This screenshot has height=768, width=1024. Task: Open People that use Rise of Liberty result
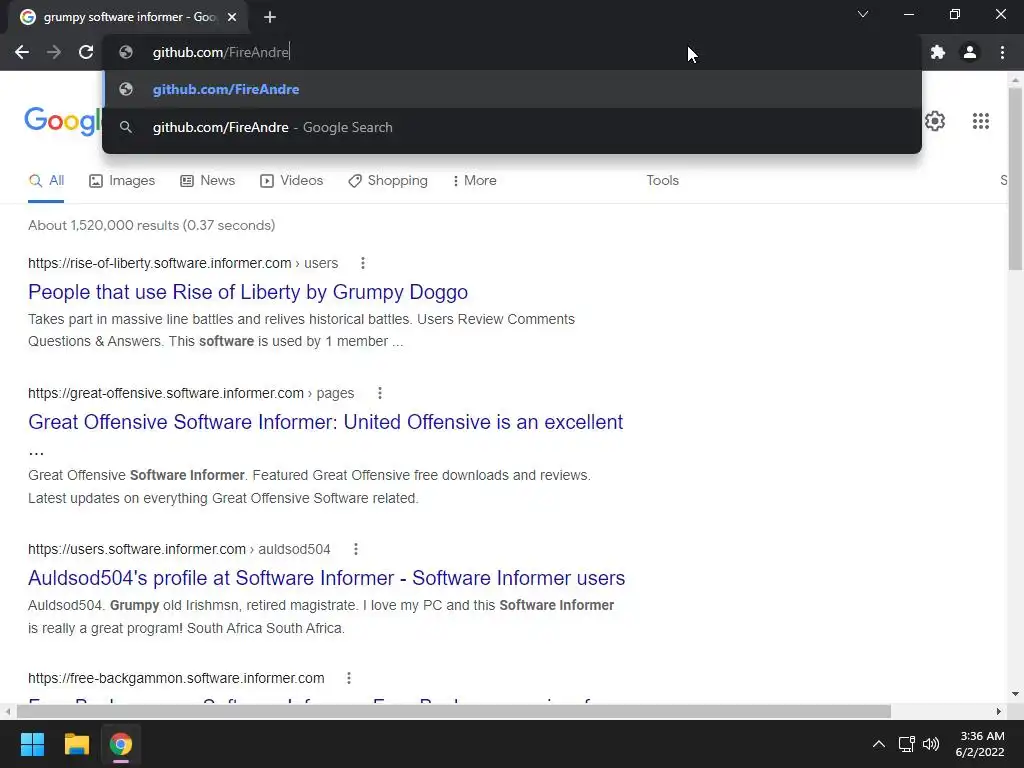click(248, 292)
